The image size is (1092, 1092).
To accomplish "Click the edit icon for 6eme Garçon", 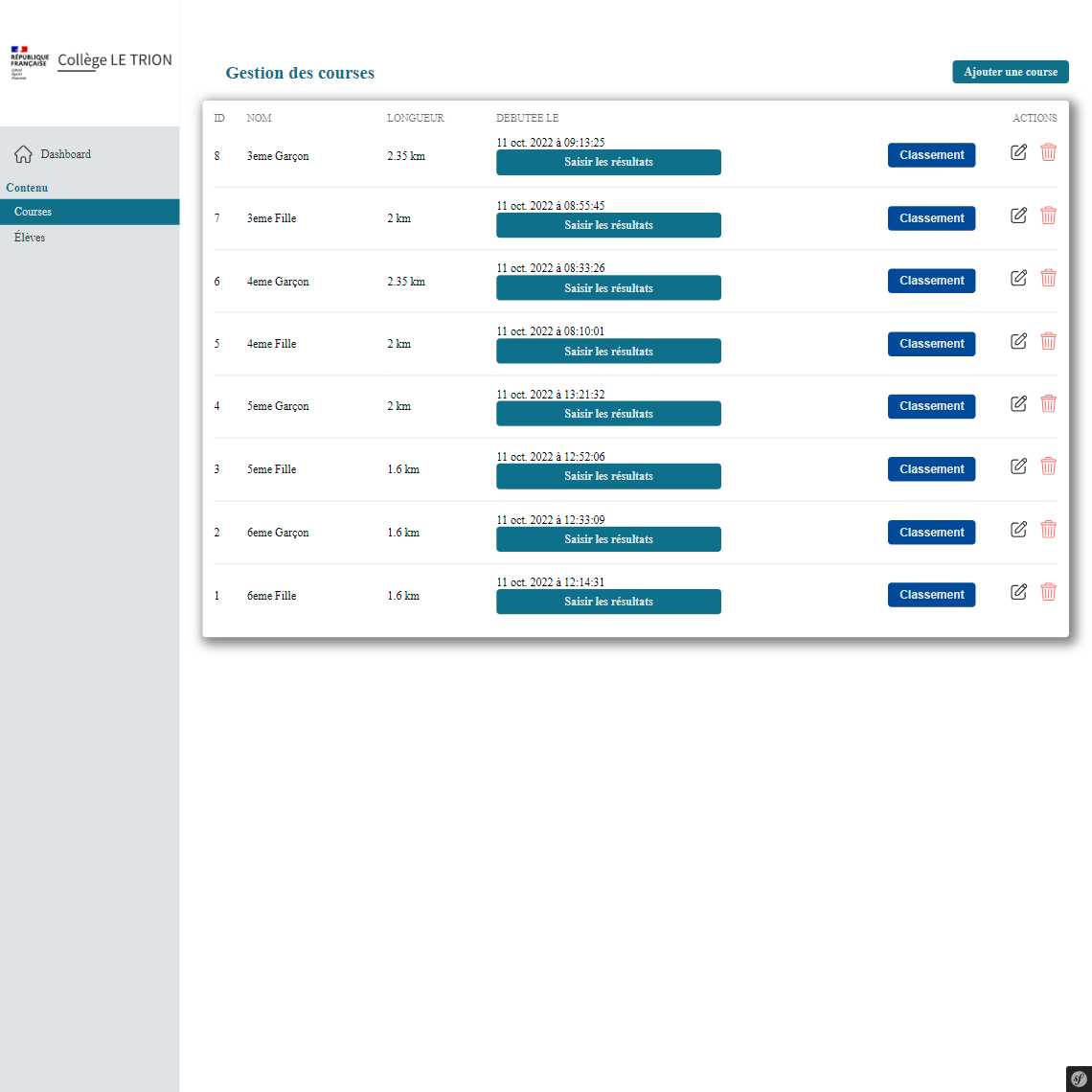I will tap(1019, 529).
